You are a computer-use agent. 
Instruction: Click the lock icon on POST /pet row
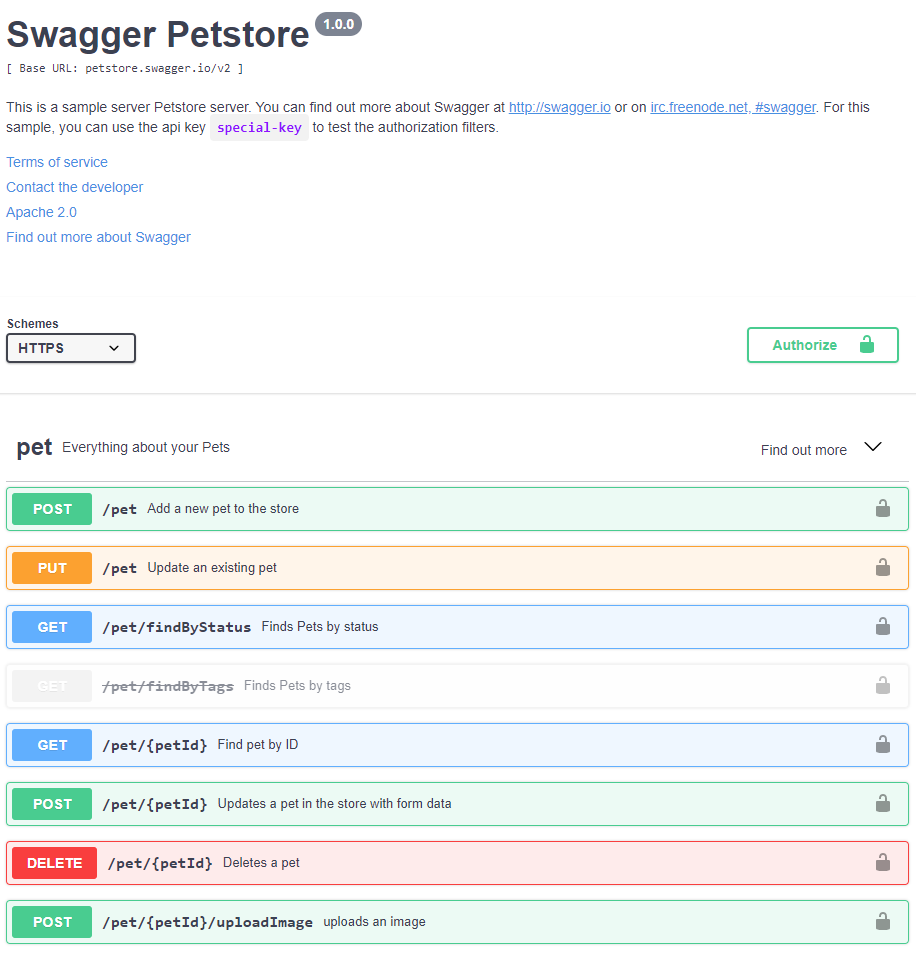tap(882, 508)
